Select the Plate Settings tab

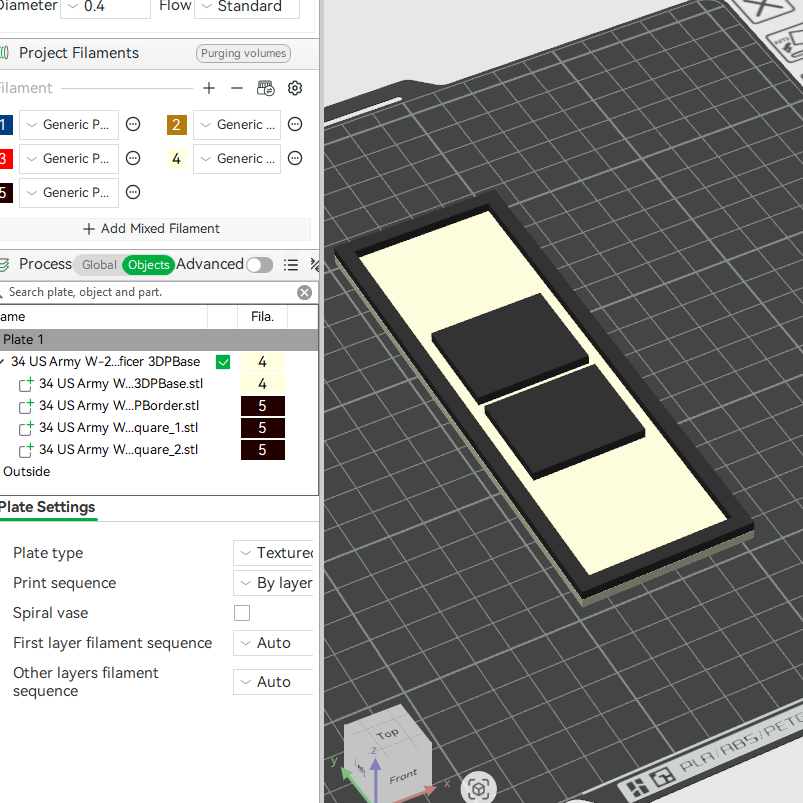47,507
